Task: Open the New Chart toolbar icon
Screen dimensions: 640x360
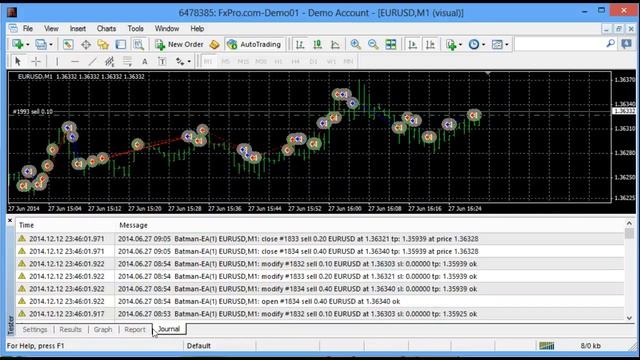Action: pos(18,44)
